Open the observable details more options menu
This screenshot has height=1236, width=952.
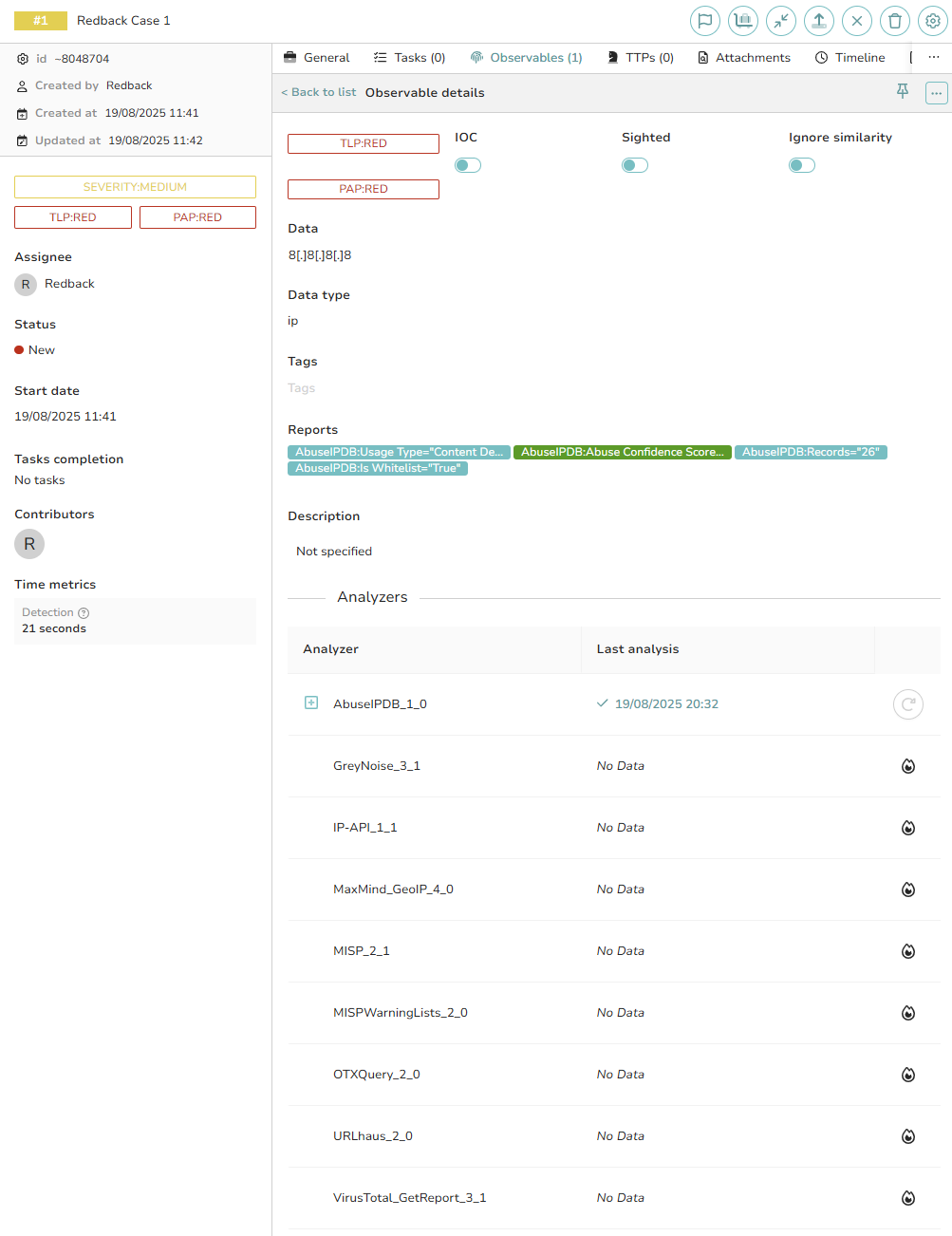pyautogui.click(x=936, y=93)
